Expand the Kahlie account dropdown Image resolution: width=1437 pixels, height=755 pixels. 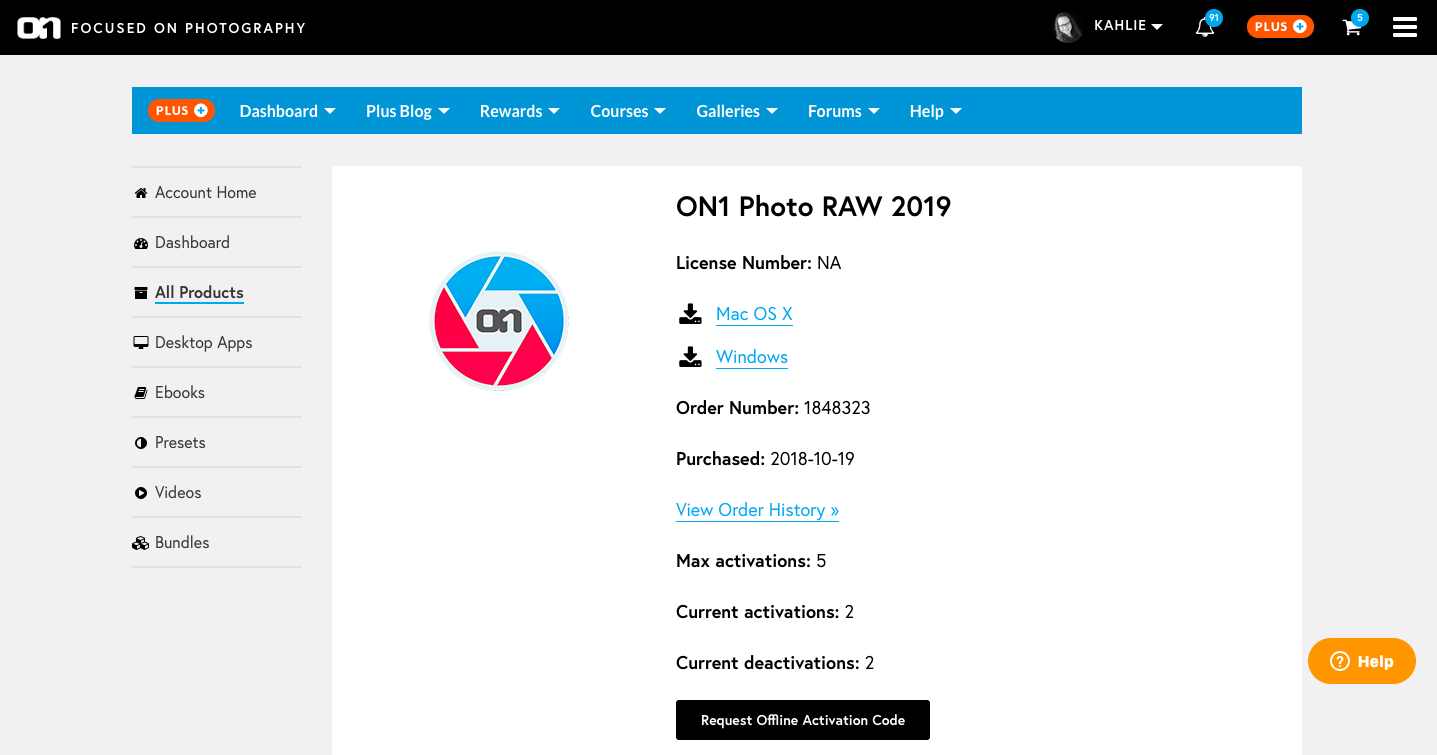pos(1128,26)
